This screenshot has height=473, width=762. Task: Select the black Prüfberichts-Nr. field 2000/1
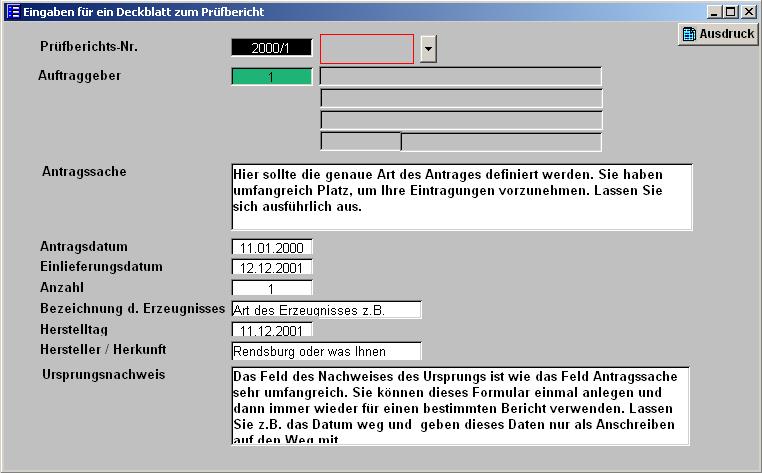[272, 47]
